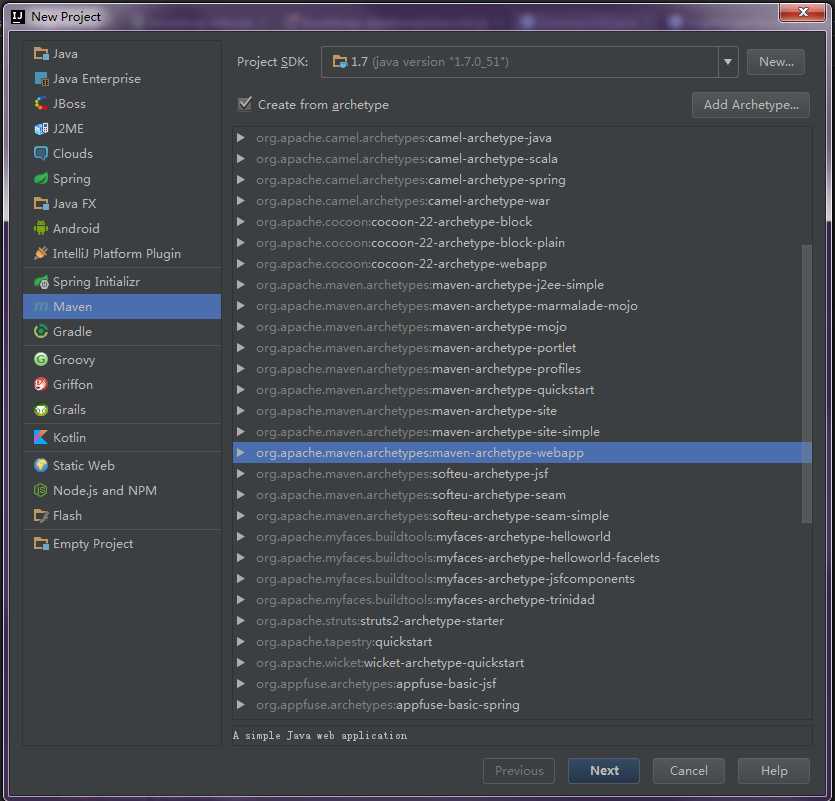Choose Kotlin project type
Image resolution: width=835 pixels, height=801 pixels.
click(122, 438)
